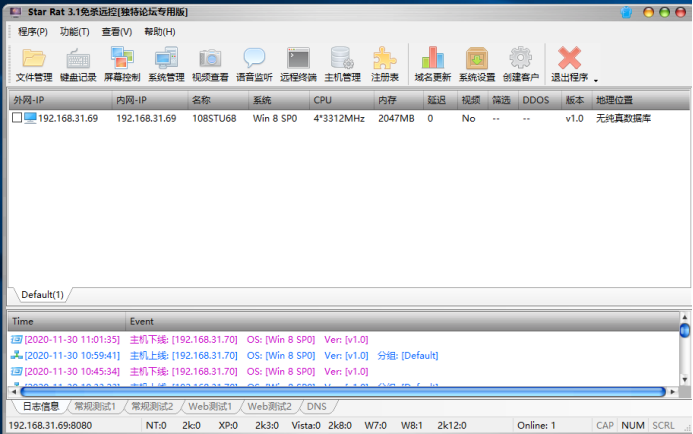693x434 pixels.
Task: Switch to the 常规测试2 tab
Action: pyautogui.click(x=152, y=407)
